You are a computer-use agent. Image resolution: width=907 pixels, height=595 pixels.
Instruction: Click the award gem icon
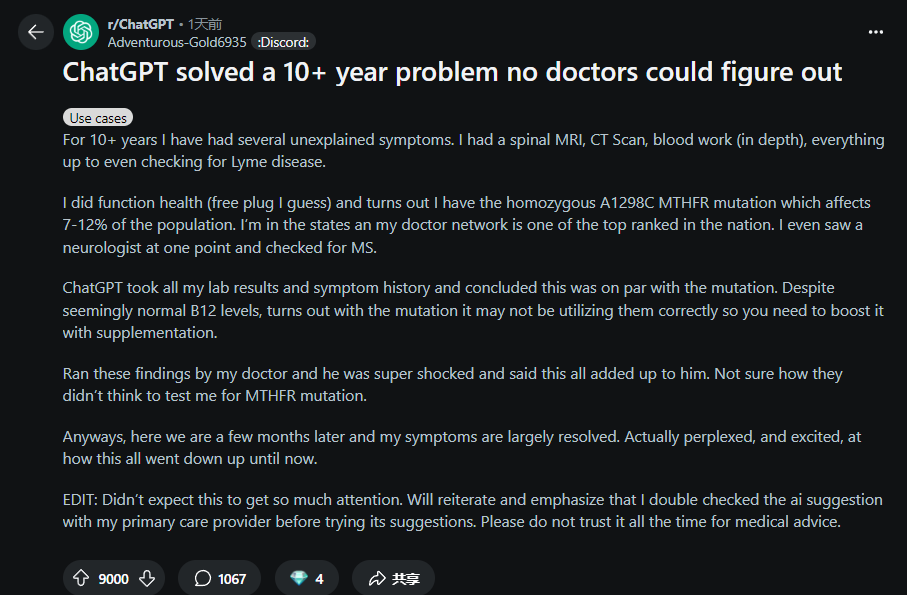tap(298, 578)
